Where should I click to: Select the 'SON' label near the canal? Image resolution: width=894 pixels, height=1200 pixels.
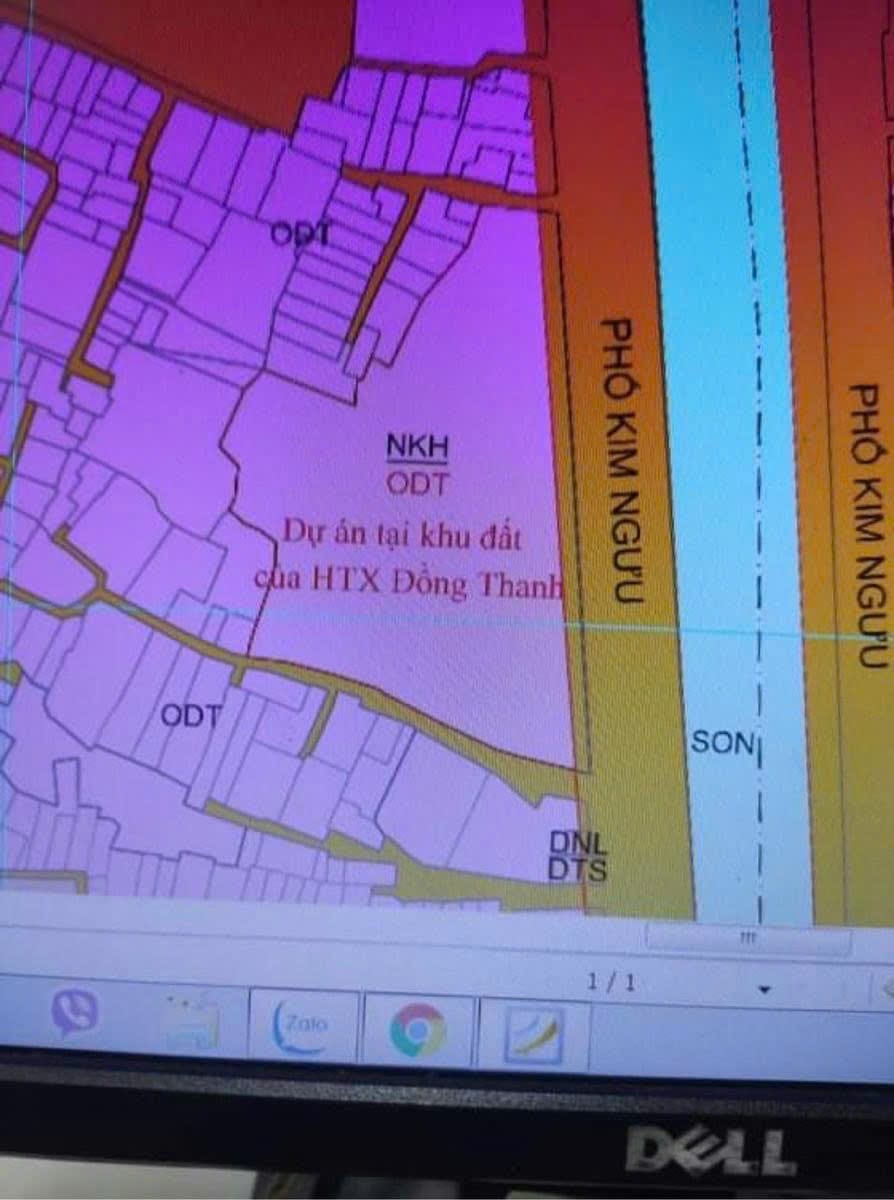[x=723, y=744]
